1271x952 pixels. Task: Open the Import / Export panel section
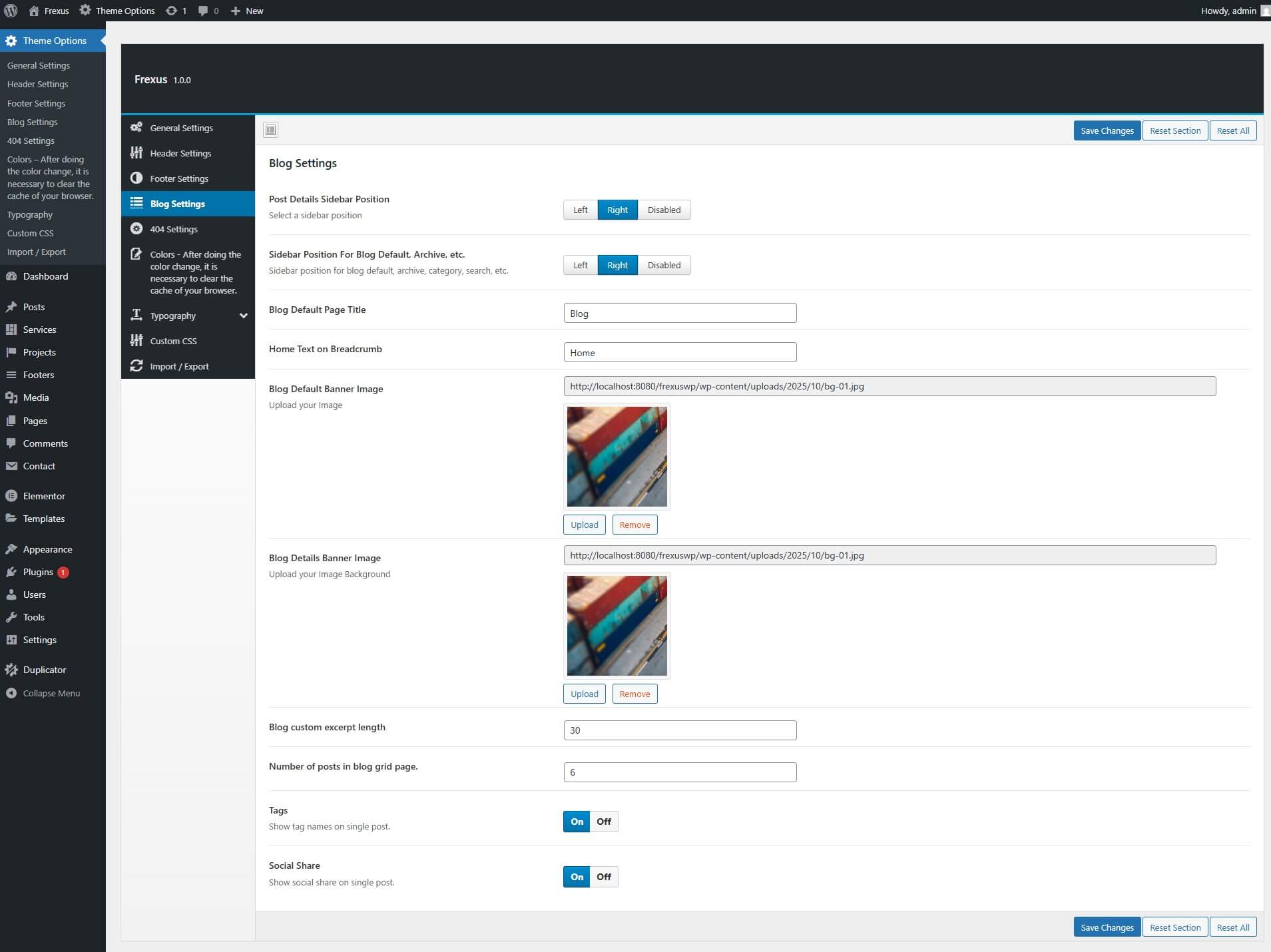pyautogui.click(x=179, y=366)
